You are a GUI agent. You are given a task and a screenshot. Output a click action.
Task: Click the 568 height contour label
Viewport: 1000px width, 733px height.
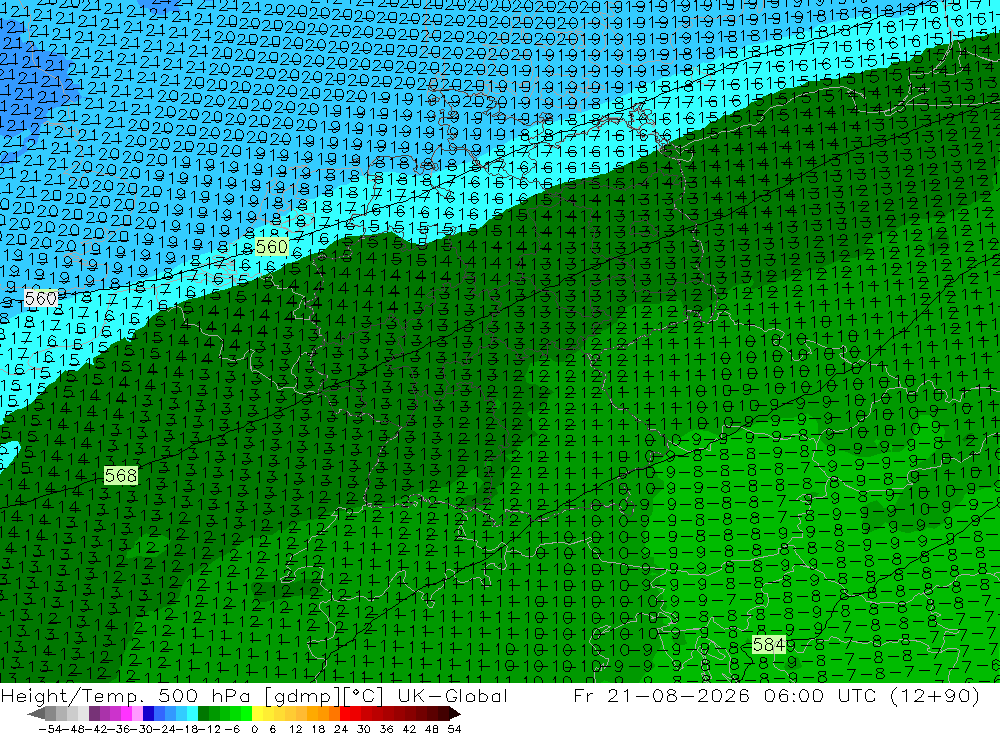(x=121, y=475)
